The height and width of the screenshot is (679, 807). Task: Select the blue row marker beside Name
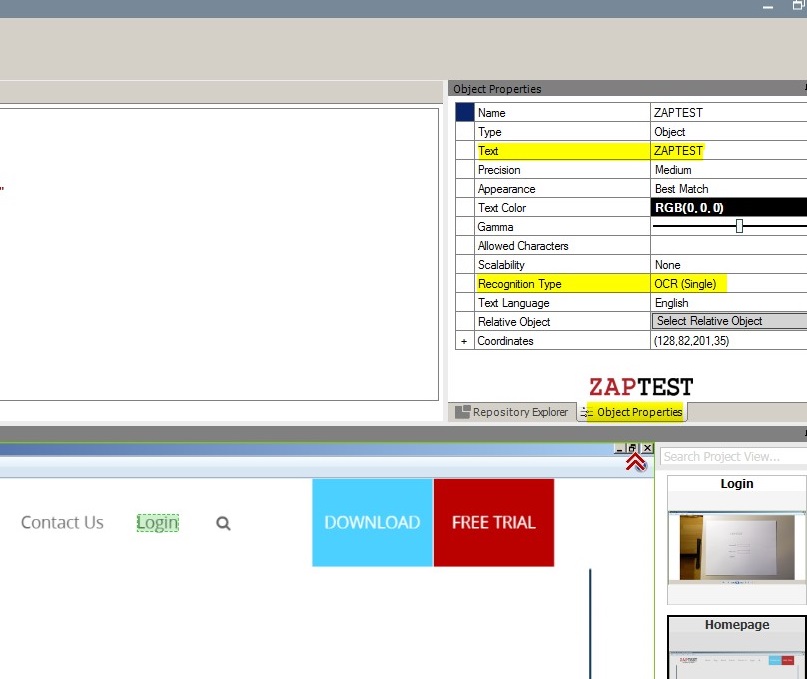[x=464, y=113]
